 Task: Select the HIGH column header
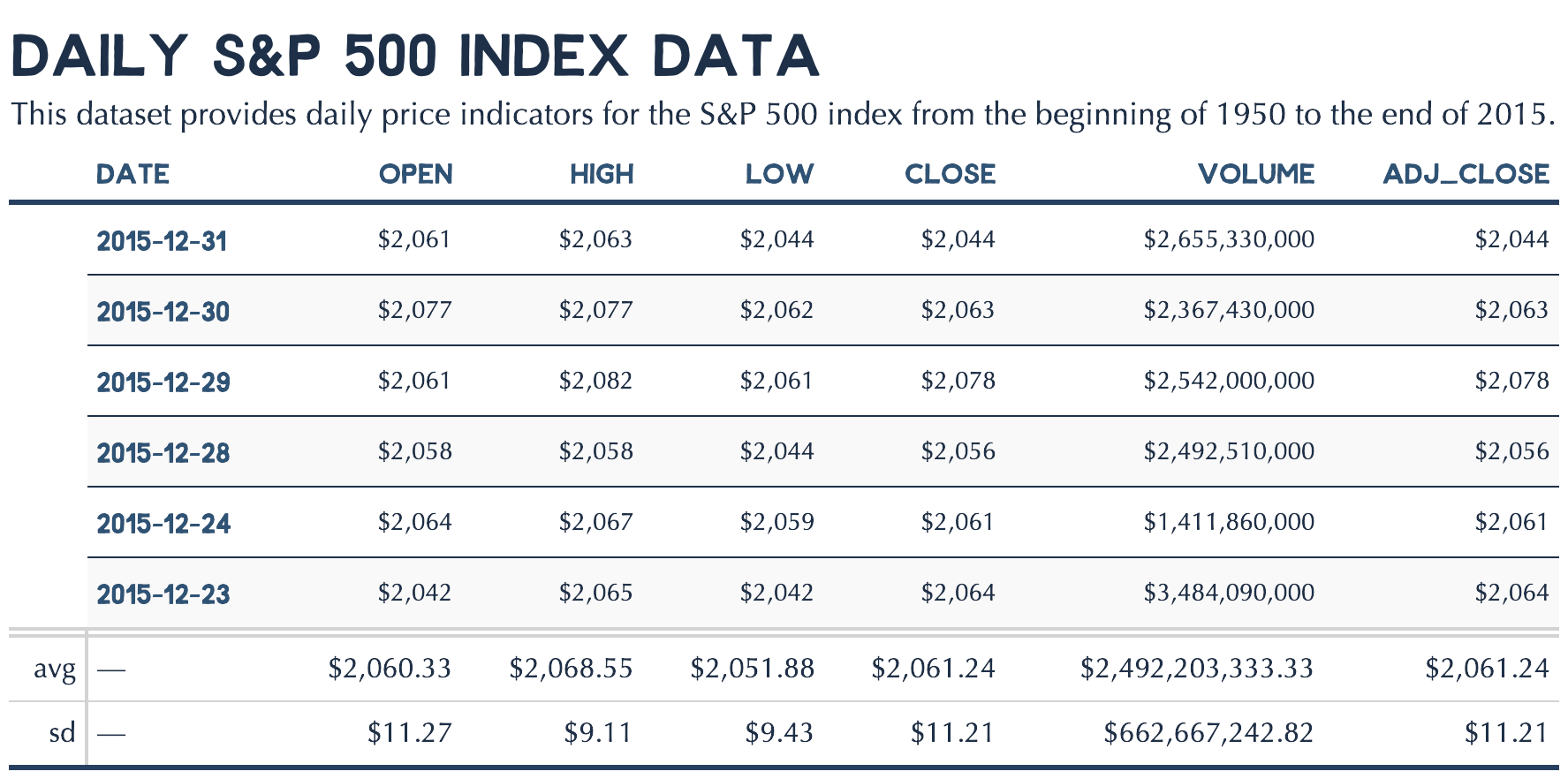(602, 174)
